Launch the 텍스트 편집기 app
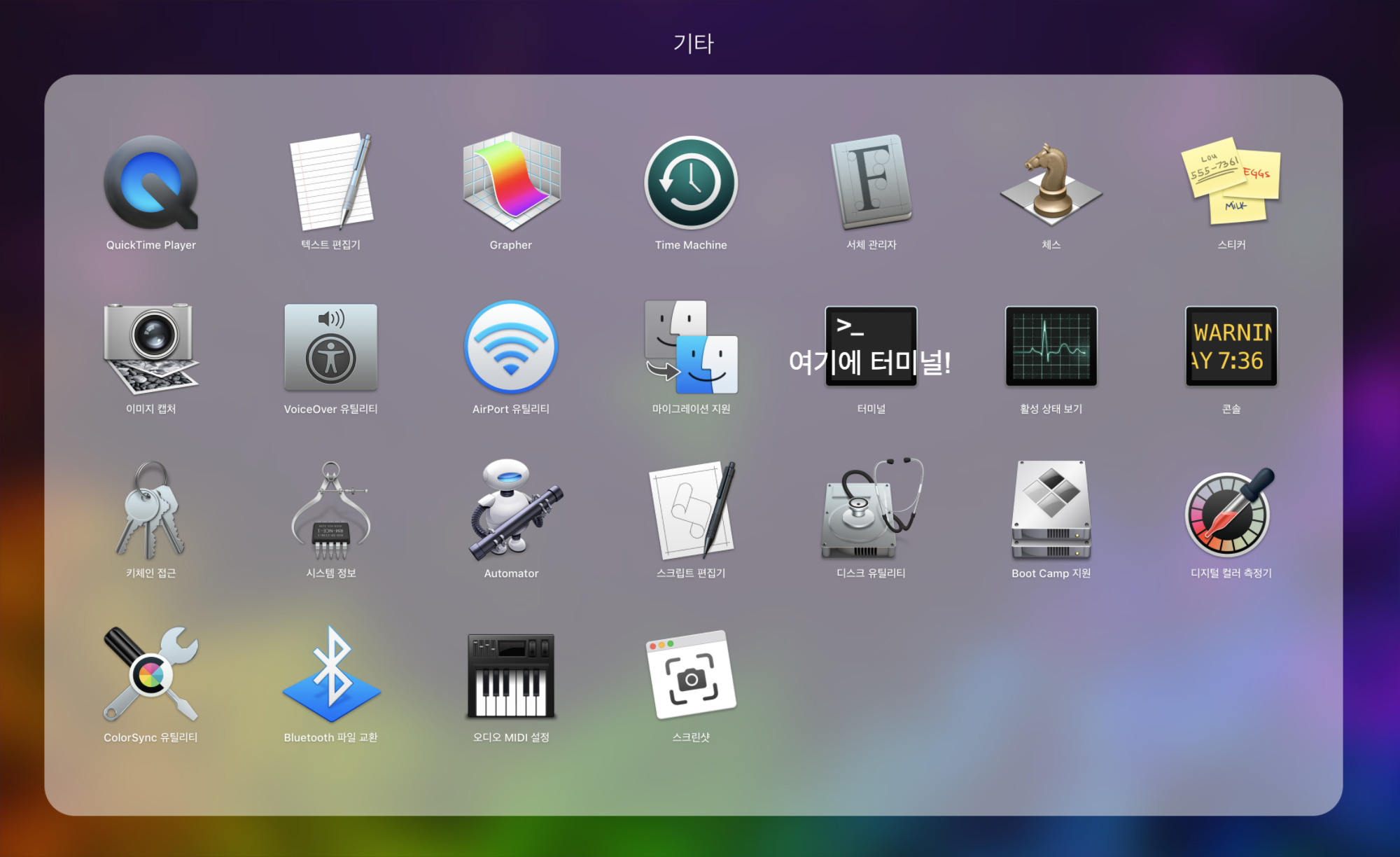The image size is (1400, 857). [x=331, y=182]
